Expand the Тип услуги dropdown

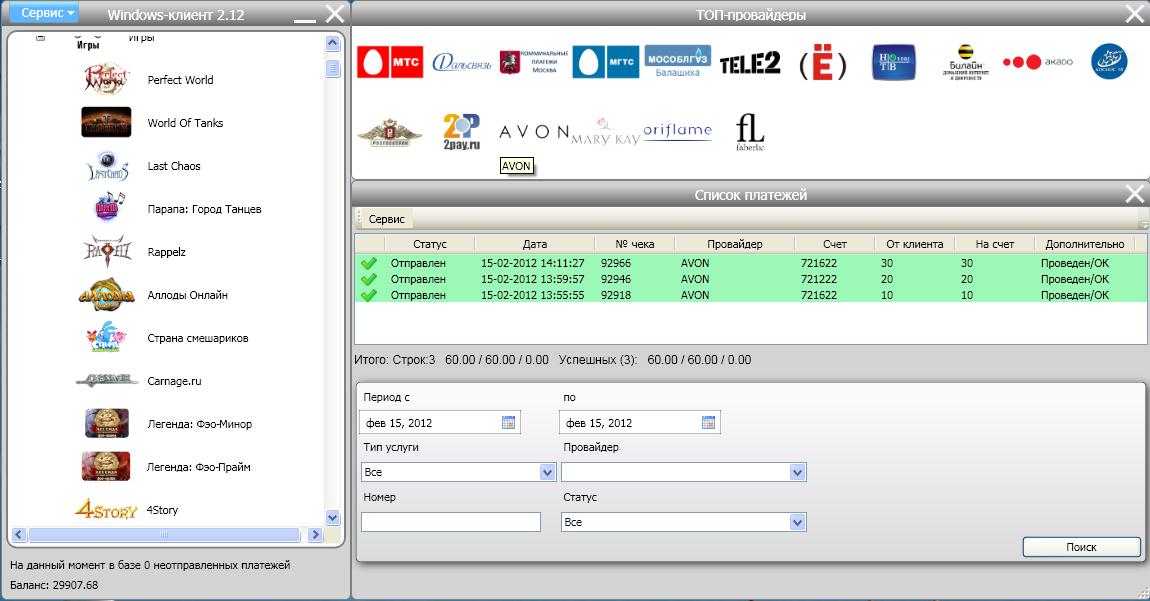547,472
